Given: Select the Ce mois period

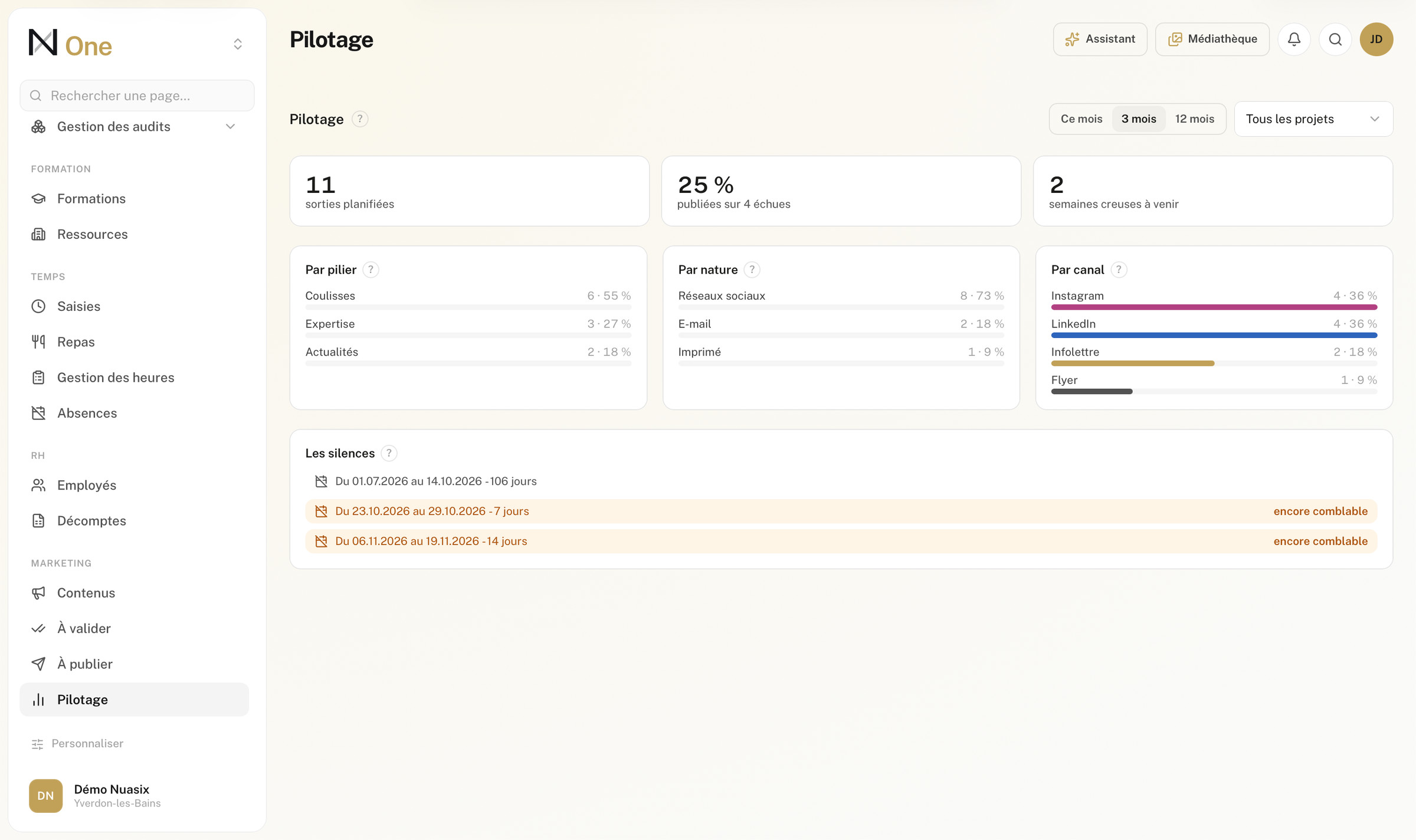Looking at the screenshot, I should click(1081, 119).
